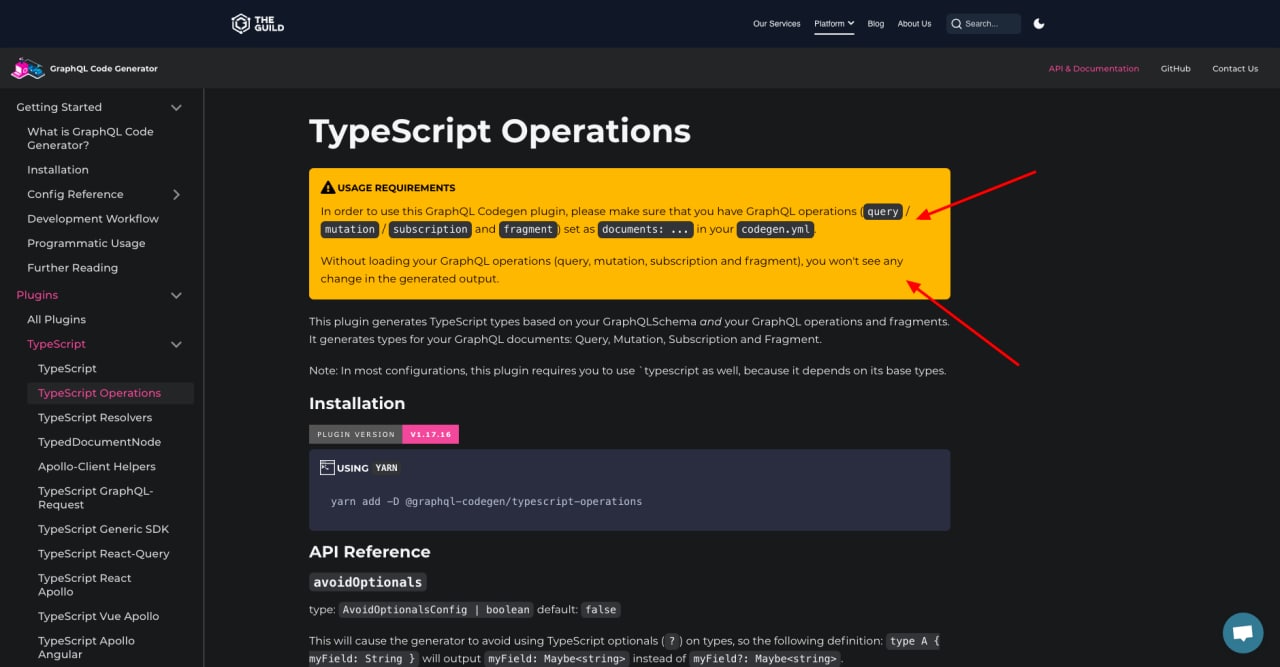1280x667 pixels.
Task: Collapse the Getting Started section
Action: (x=176, y=107)
